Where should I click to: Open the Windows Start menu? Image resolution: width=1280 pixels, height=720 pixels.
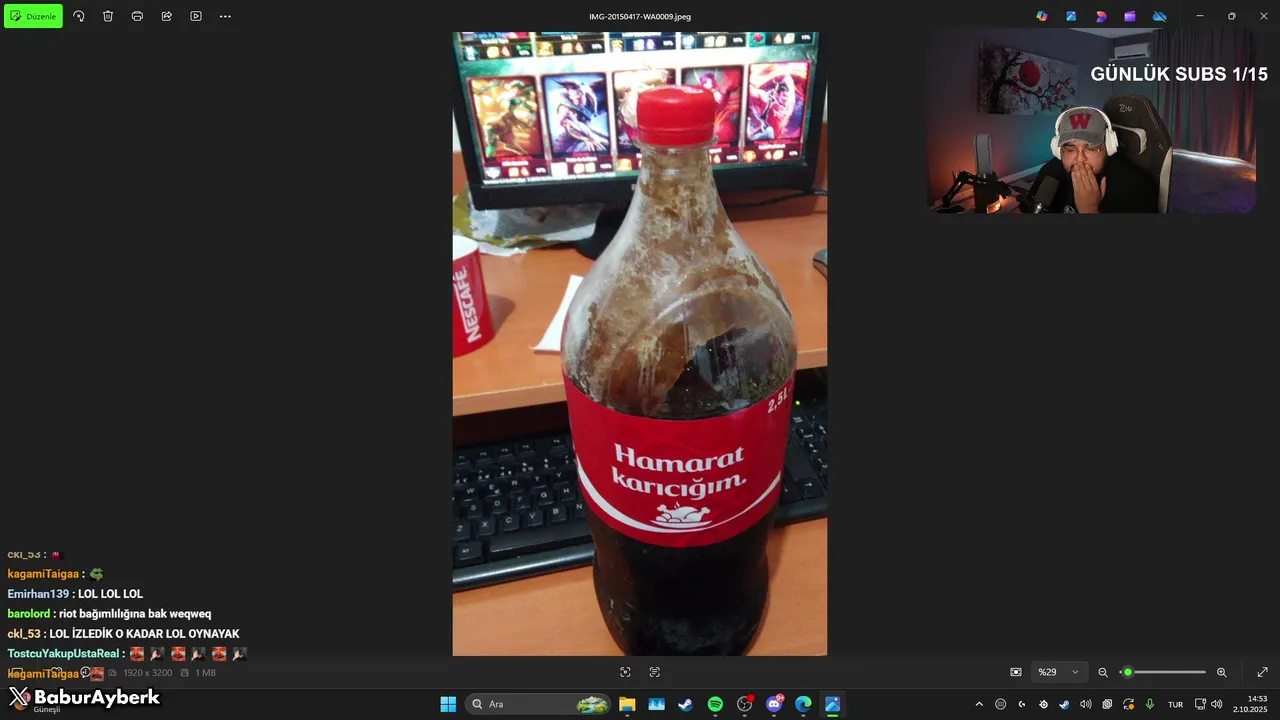click(448, 704)
